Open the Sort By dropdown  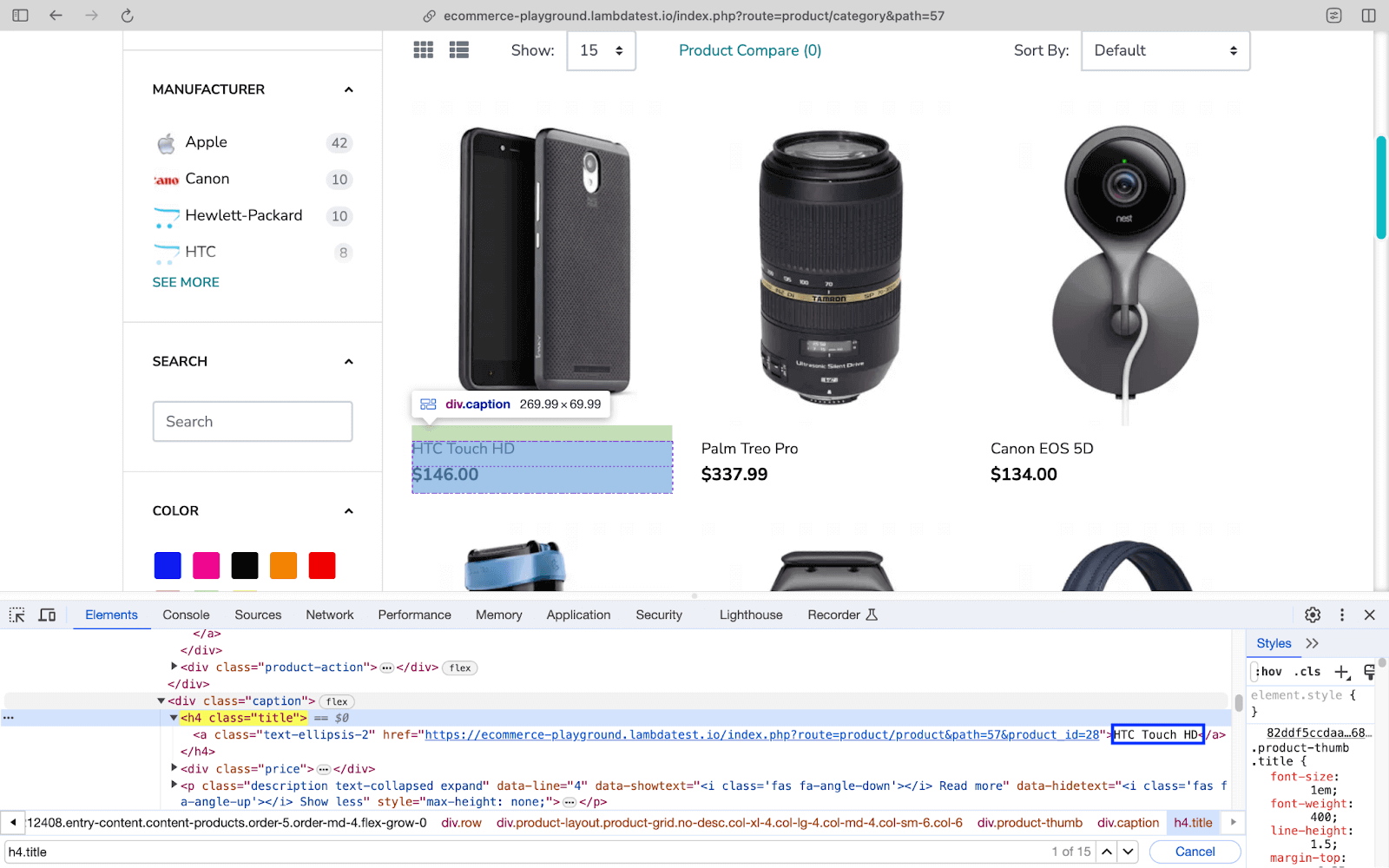pyautogui.click(x=1165, y=50)
